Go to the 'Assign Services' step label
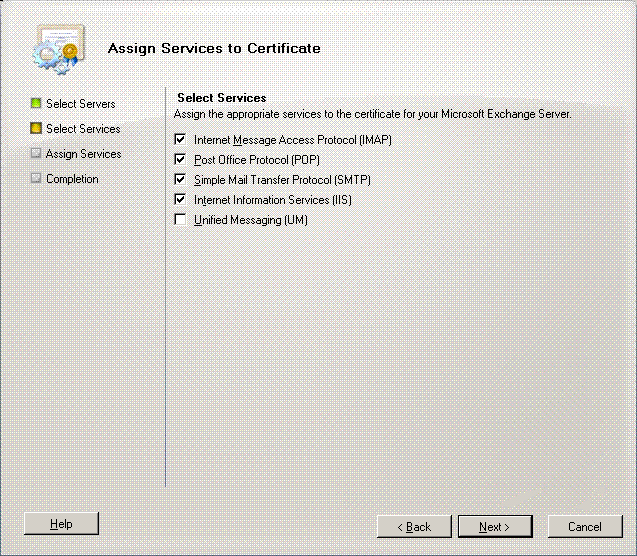 (x=84, y=154)
